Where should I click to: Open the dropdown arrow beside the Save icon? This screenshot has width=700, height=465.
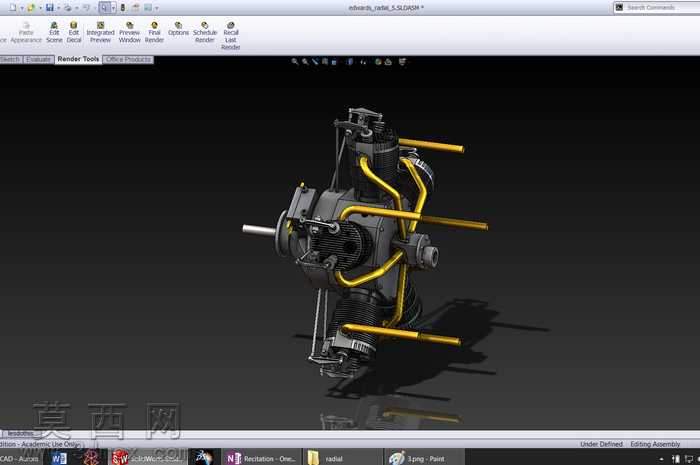pyautogui.click(x=58, y=8)
